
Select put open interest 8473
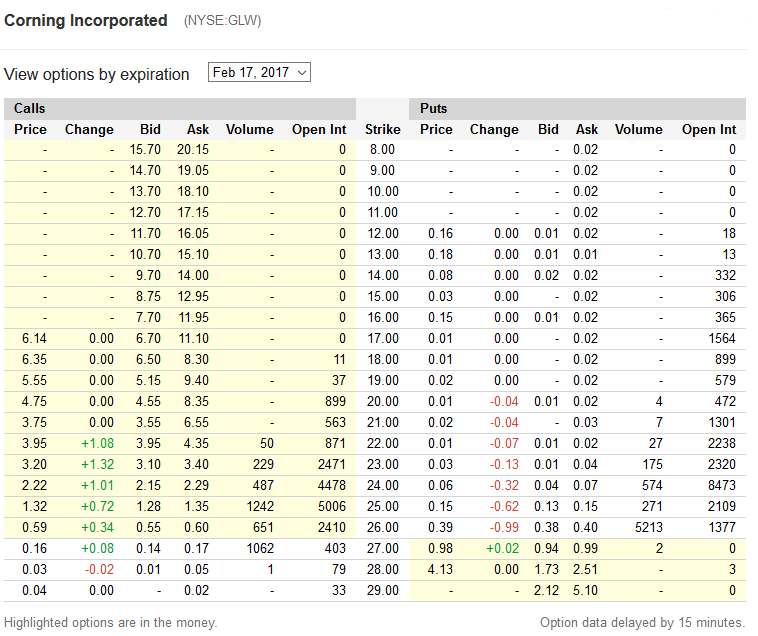(722, 486)
